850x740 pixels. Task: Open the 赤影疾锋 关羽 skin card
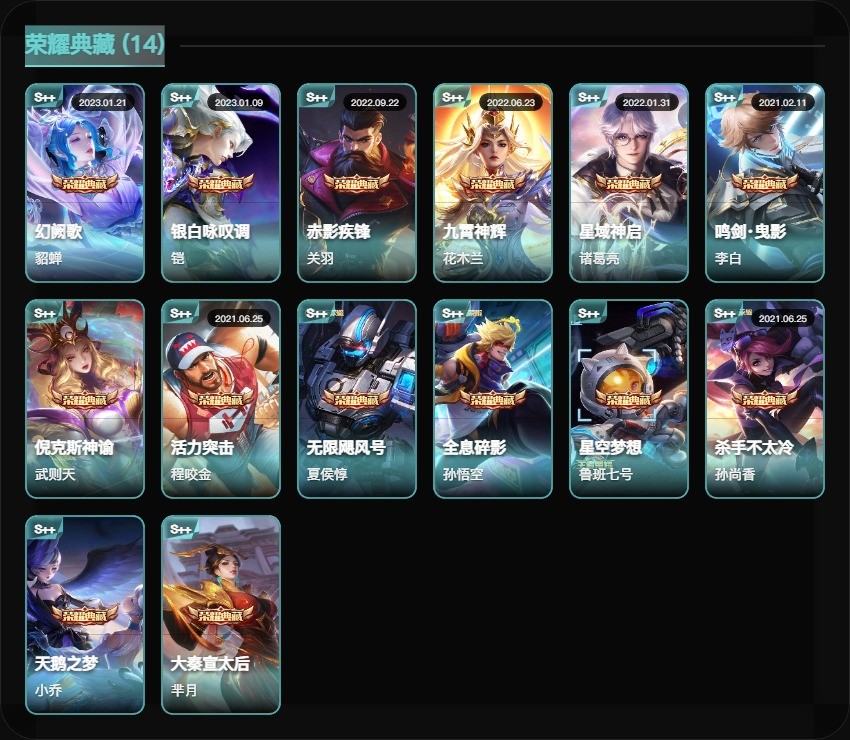[357, 183]
